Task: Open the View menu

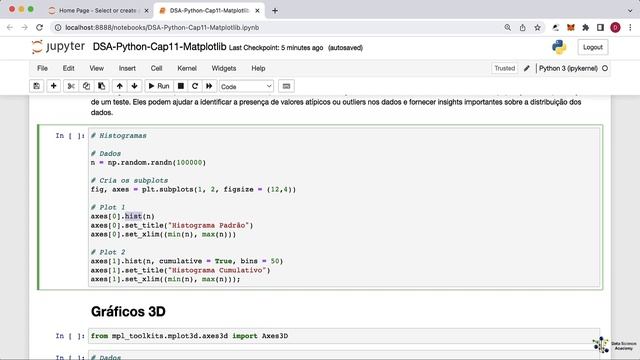Action: (x=97, y=68)
